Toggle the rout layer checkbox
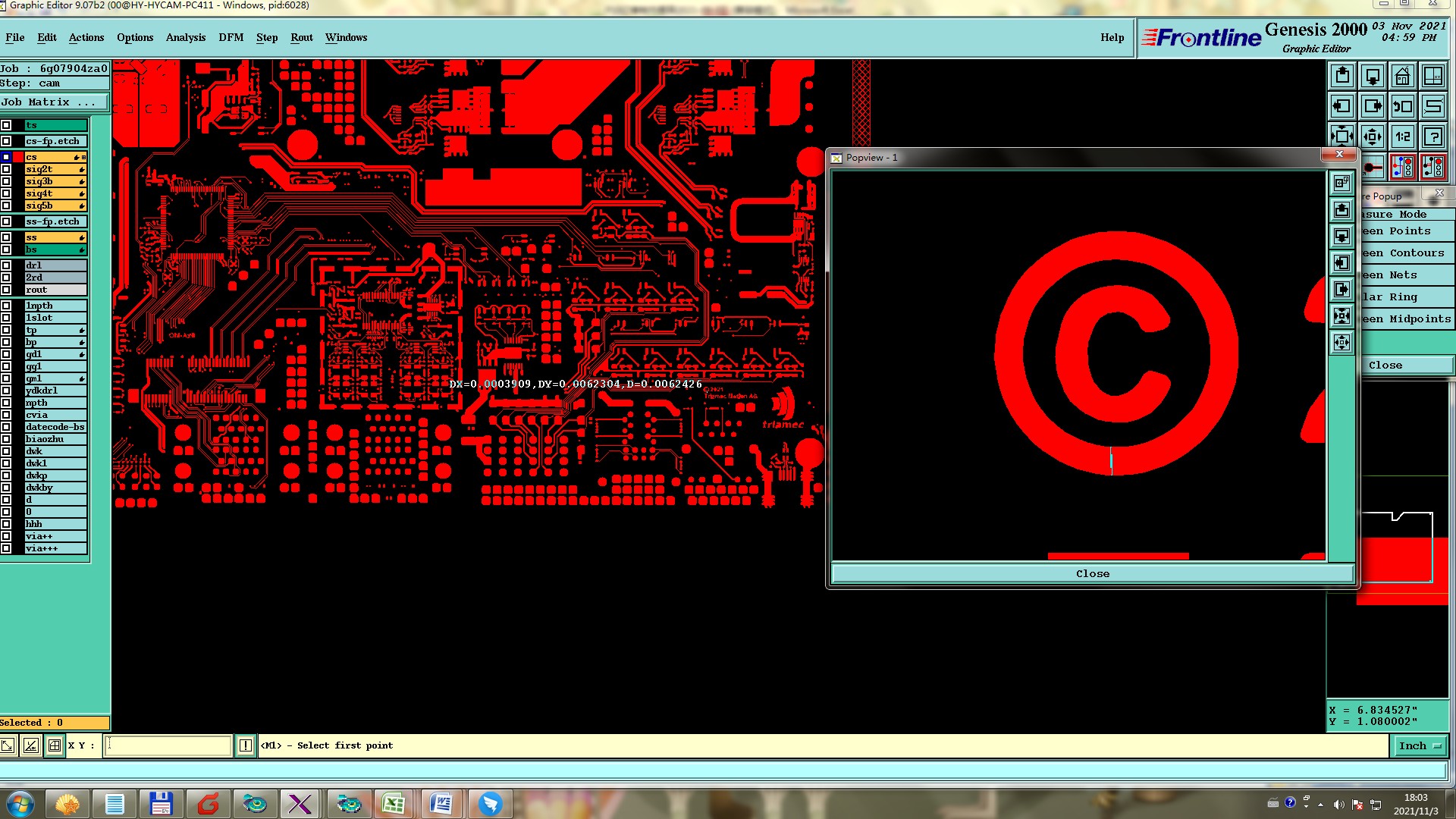 coord(6,290)
